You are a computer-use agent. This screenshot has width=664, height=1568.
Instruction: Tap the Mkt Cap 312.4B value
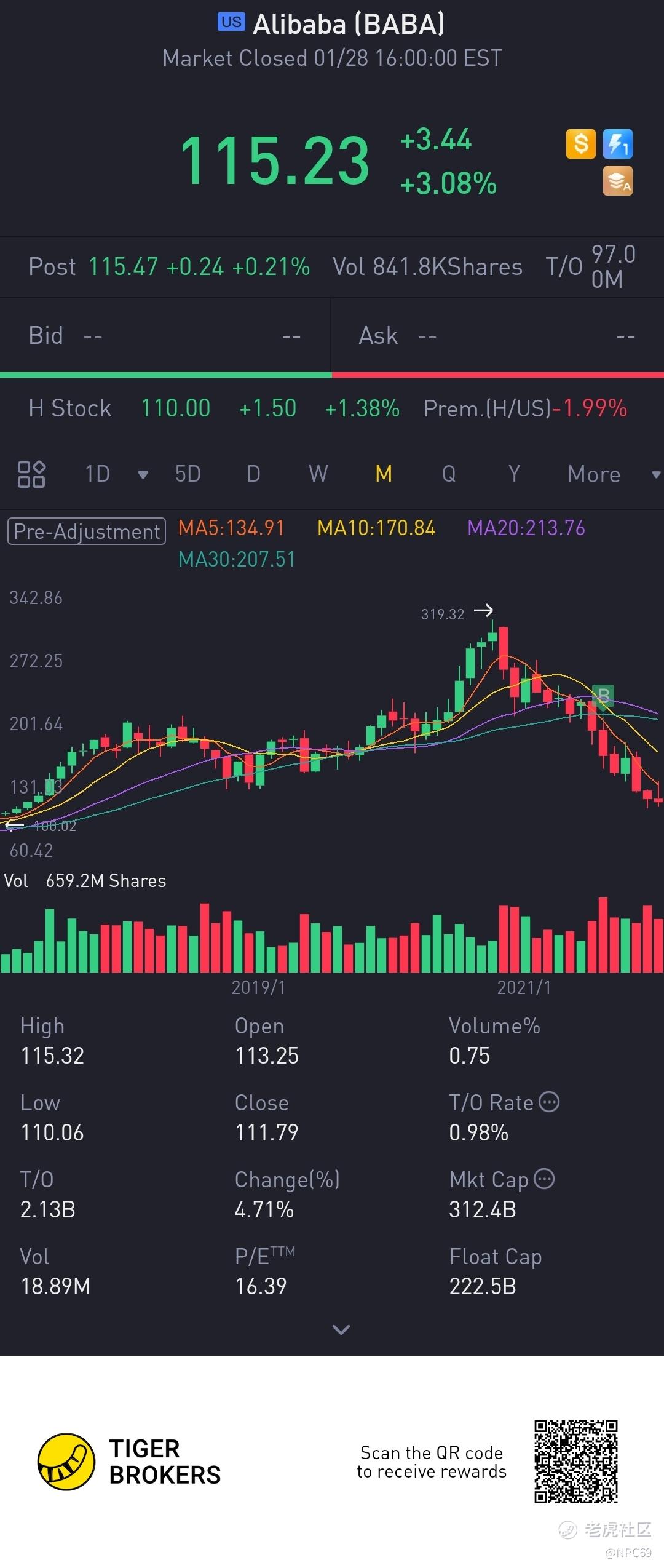point(483,1209)
